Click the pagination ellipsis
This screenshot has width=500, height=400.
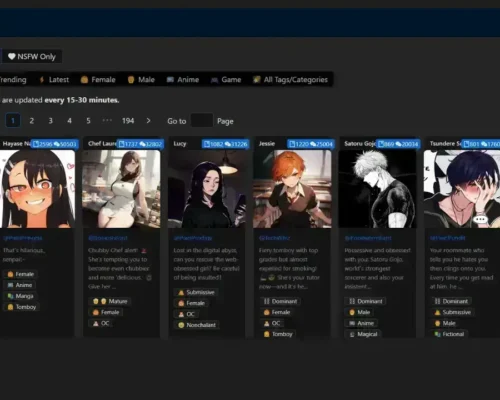107,120
